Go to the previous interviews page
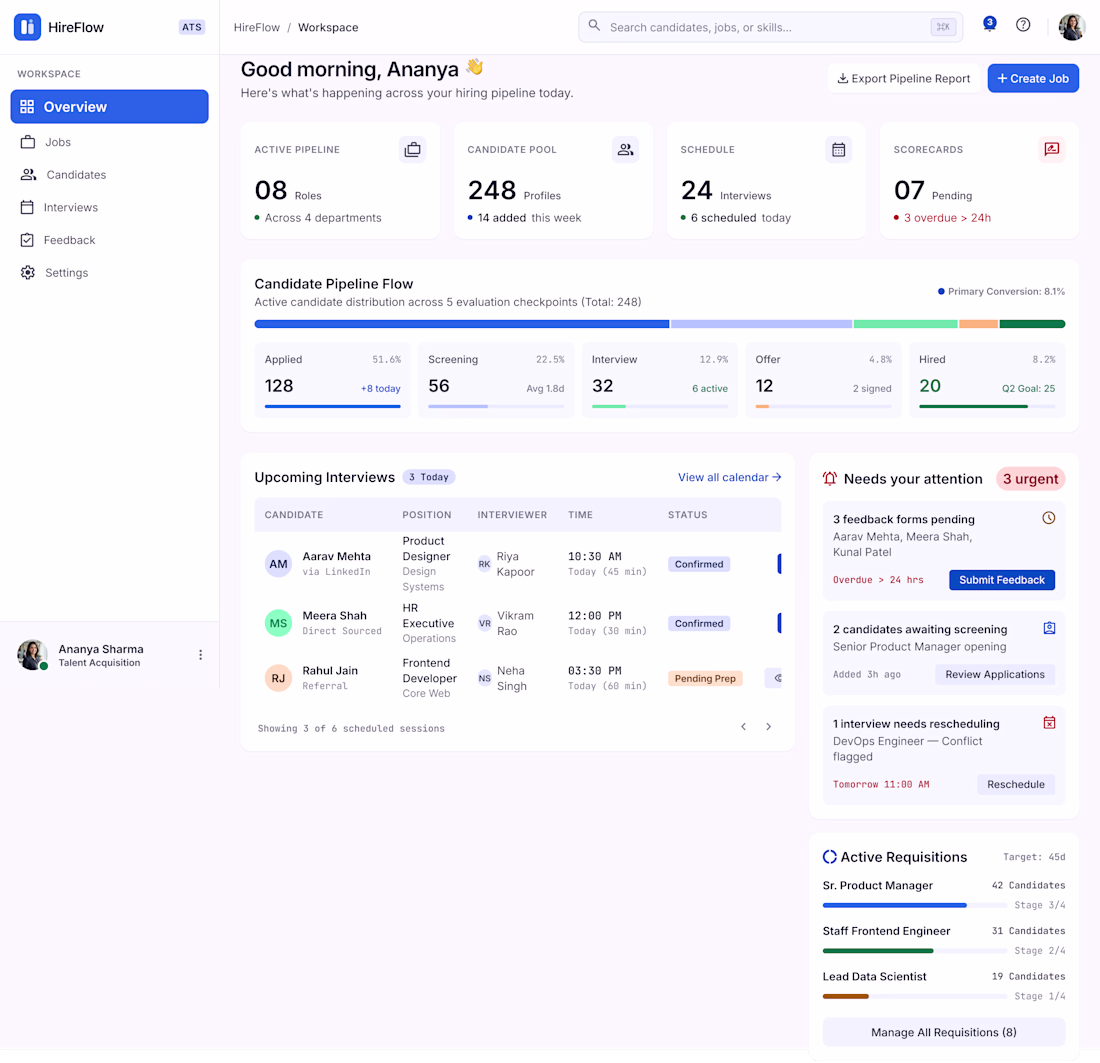Screen dimensions: 1100x1063 pyautogui.click(x=744, y=727)
